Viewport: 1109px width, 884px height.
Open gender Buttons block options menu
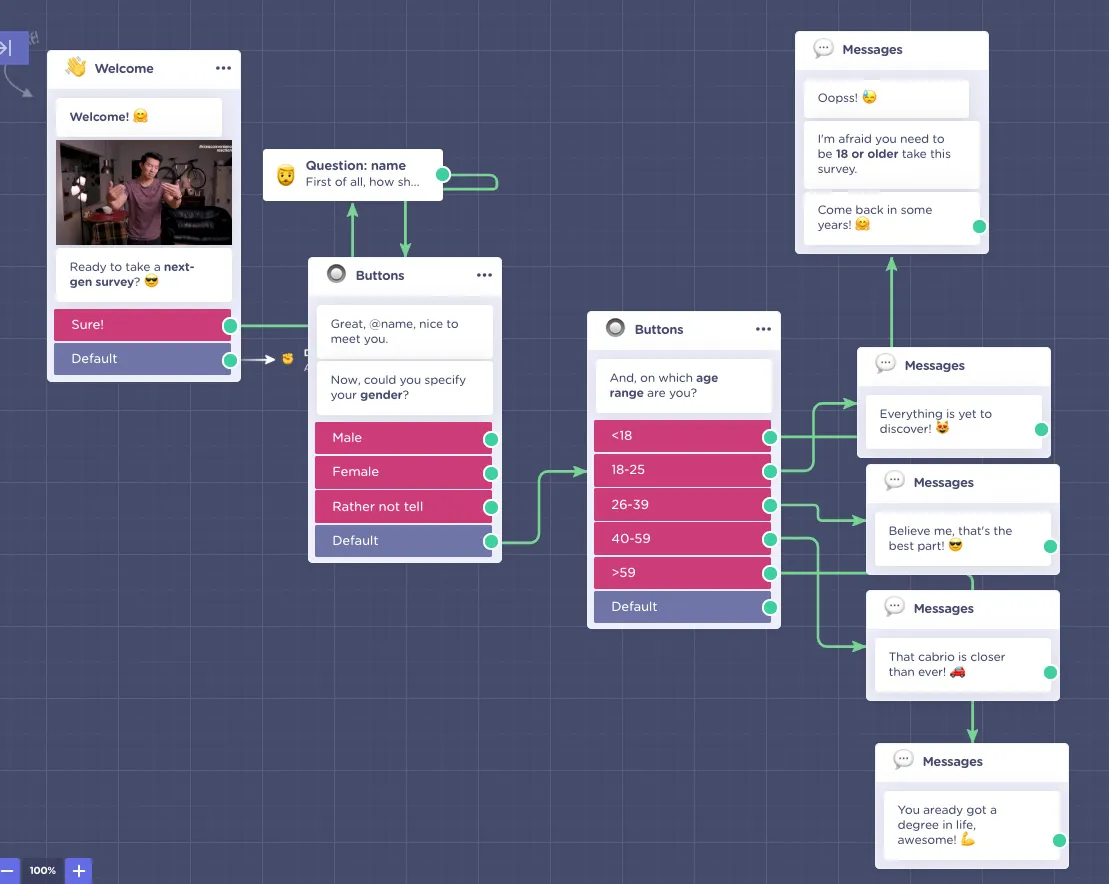[x=484, y=275]
